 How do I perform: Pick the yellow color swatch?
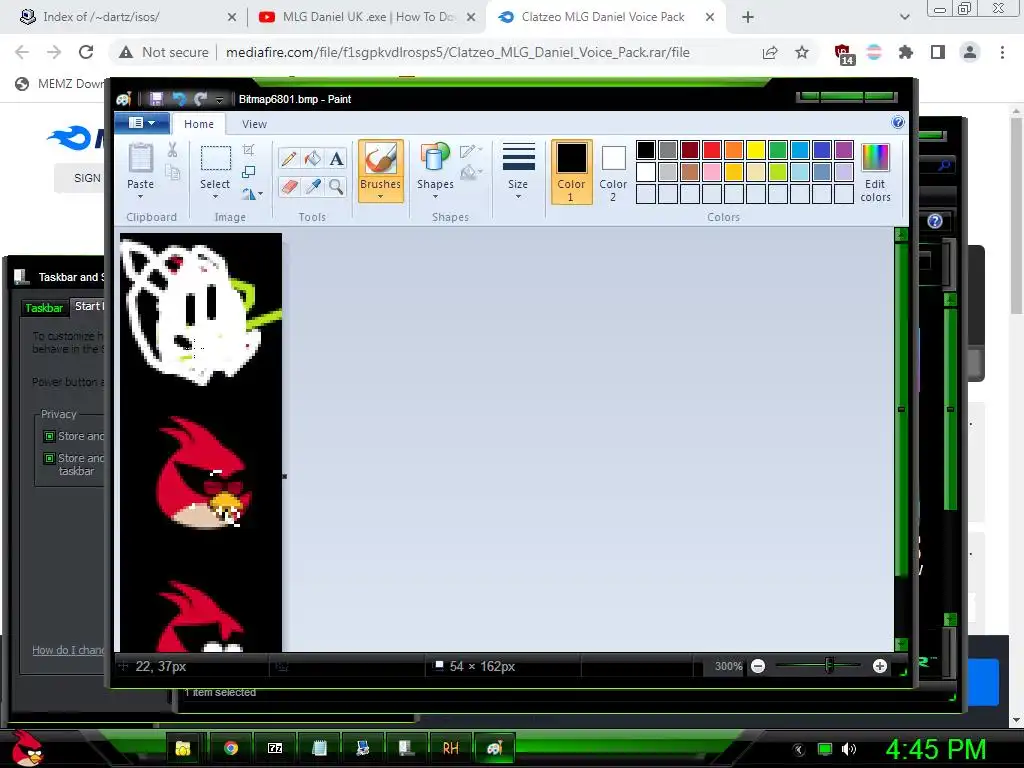coord(756,150)
